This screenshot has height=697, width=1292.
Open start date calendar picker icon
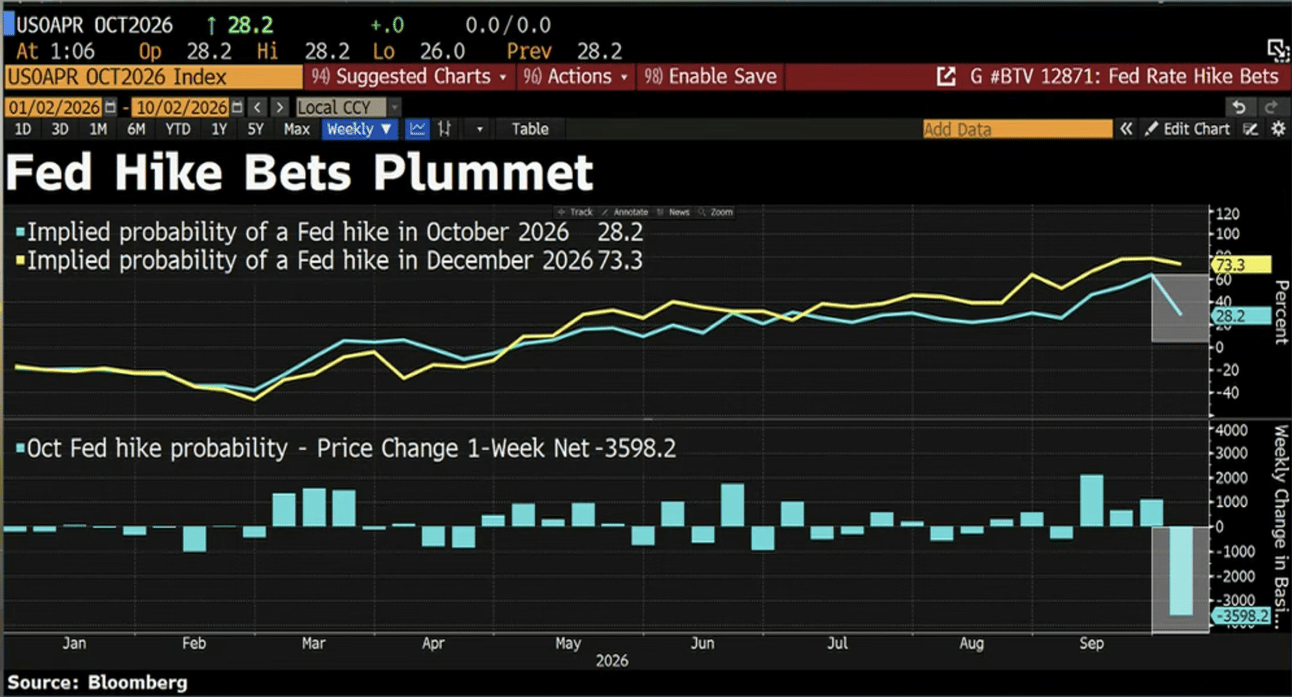coord(111,107)
